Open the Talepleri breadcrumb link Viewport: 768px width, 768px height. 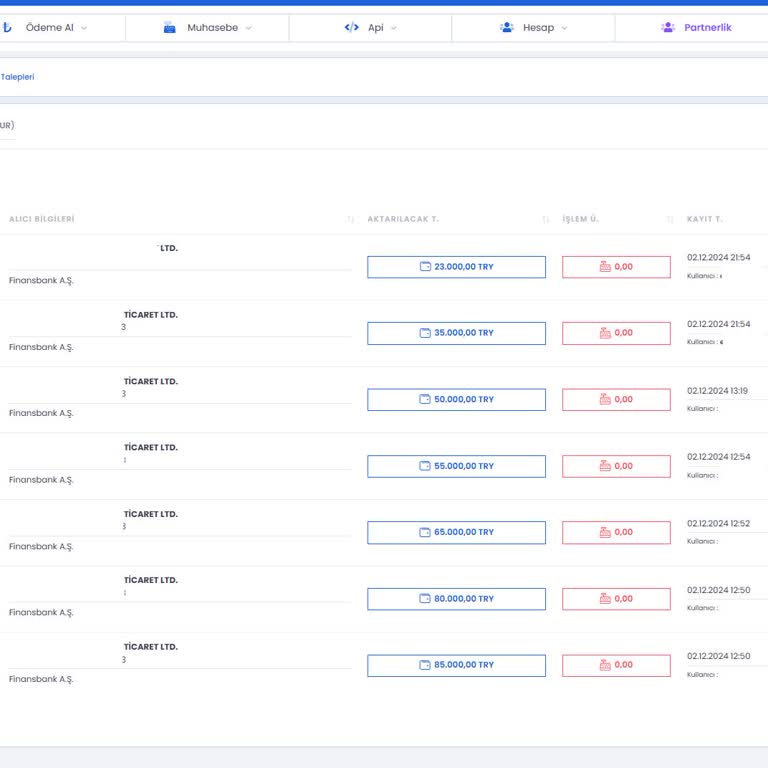pyautogui.click(x=17, y=77)
